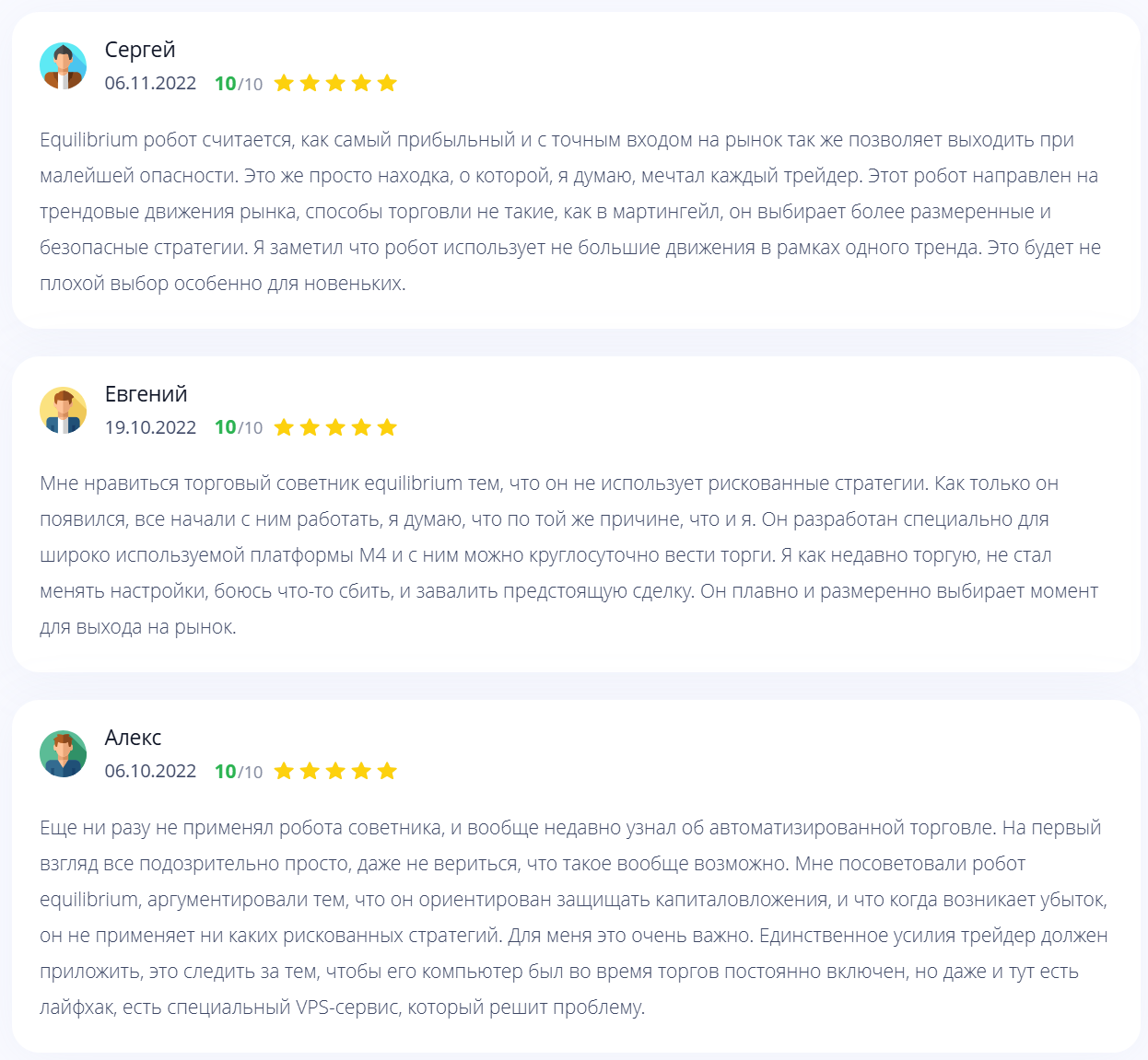Click the date 19.10.2022
This screenshot has height=1060, width=1148.
tap(150, 427)
